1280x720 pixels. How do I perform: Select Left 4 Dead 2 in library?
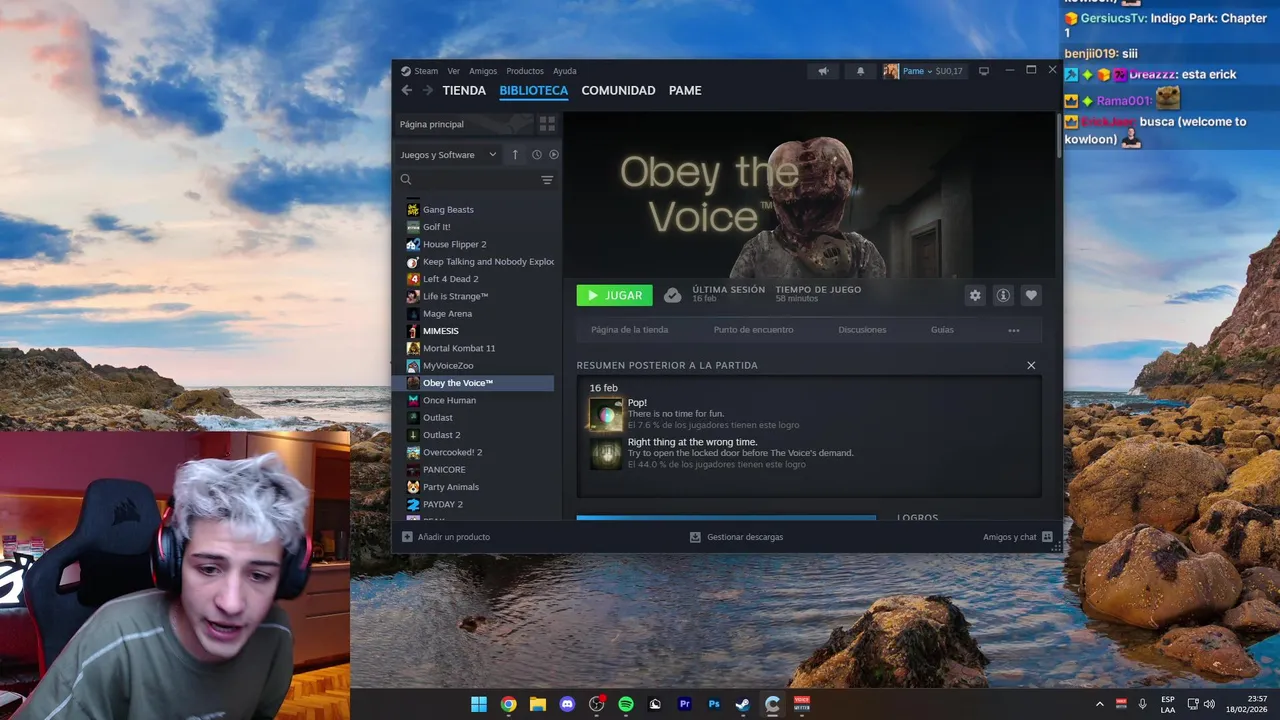[479, 279]
